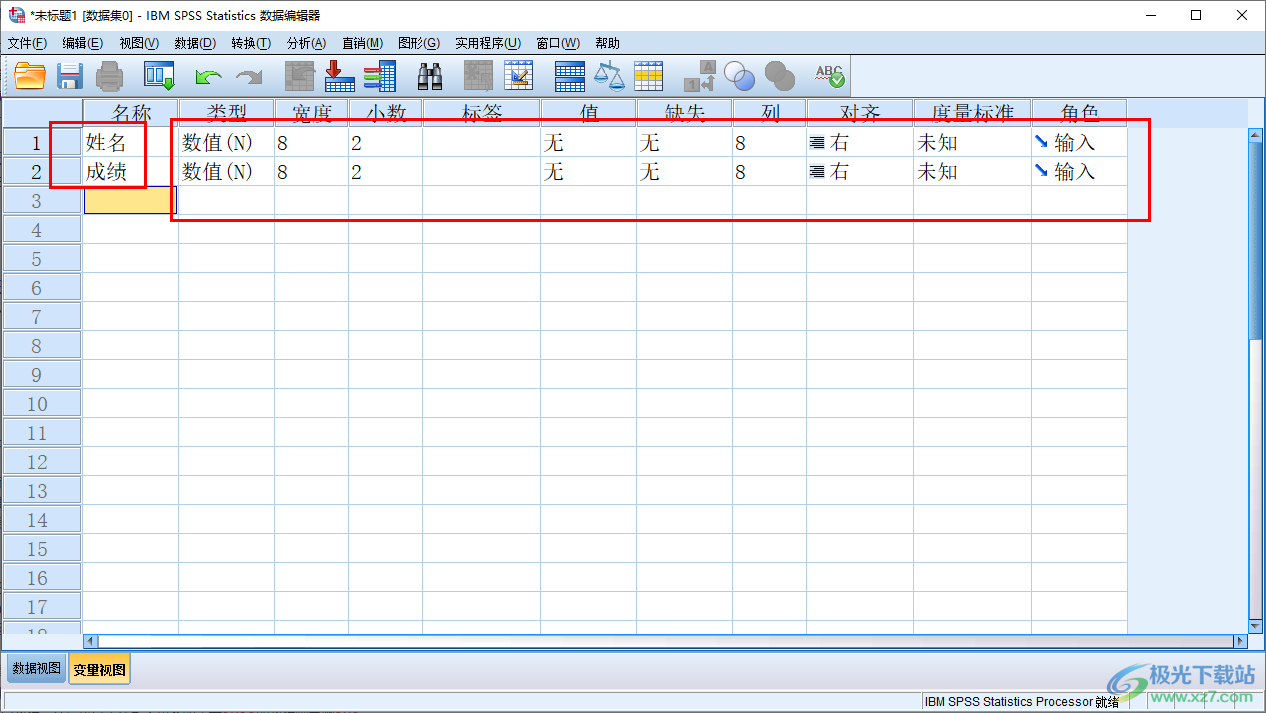Run spell check with ABC icon
The width and height of the screenshot is (1266, 713).
click(829, 76)
